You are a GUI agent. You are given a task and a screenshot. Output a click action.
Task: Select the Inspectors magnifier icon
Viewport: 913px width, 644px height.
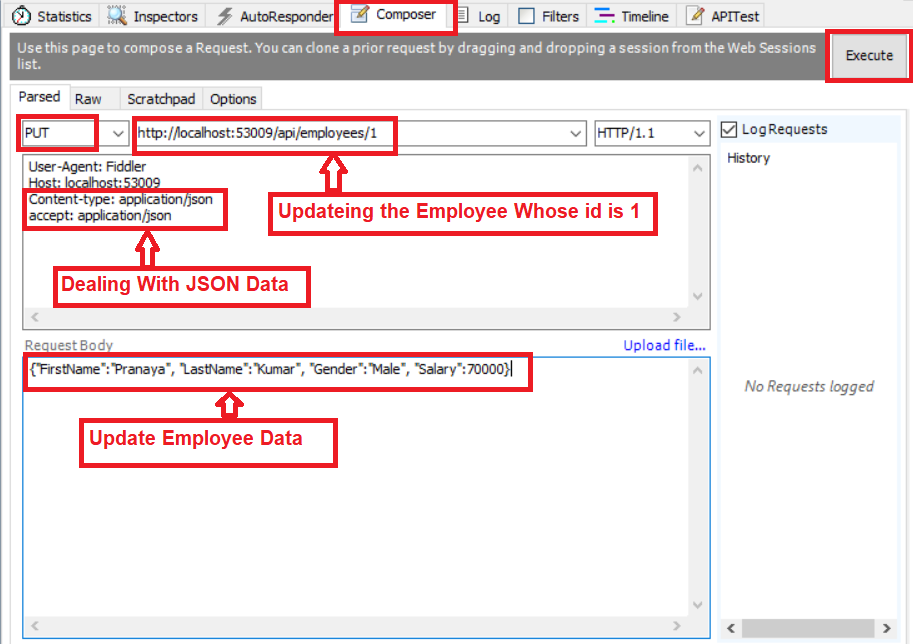(x=114, y=15)
